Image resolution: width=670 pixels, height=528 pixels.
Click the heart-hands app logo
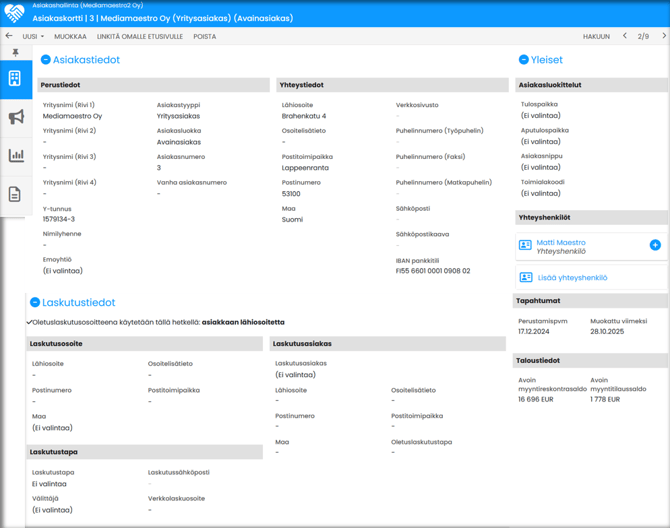[x=14, y=13]
